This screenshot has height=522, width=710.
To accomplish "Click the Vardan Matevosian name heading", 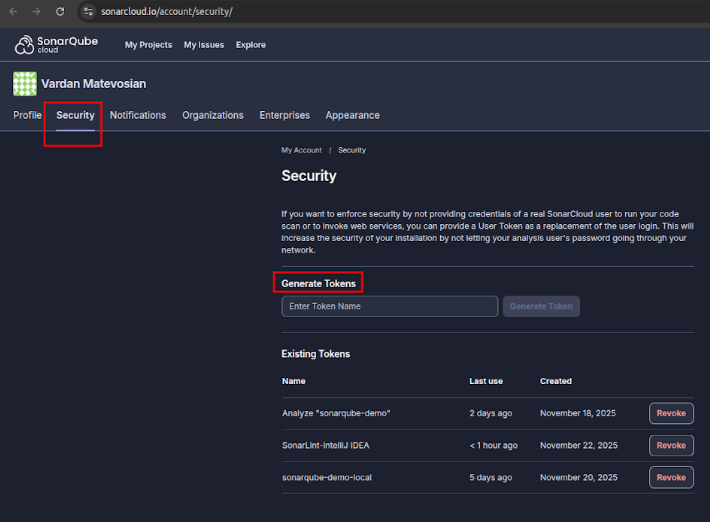I will [94, 84].
